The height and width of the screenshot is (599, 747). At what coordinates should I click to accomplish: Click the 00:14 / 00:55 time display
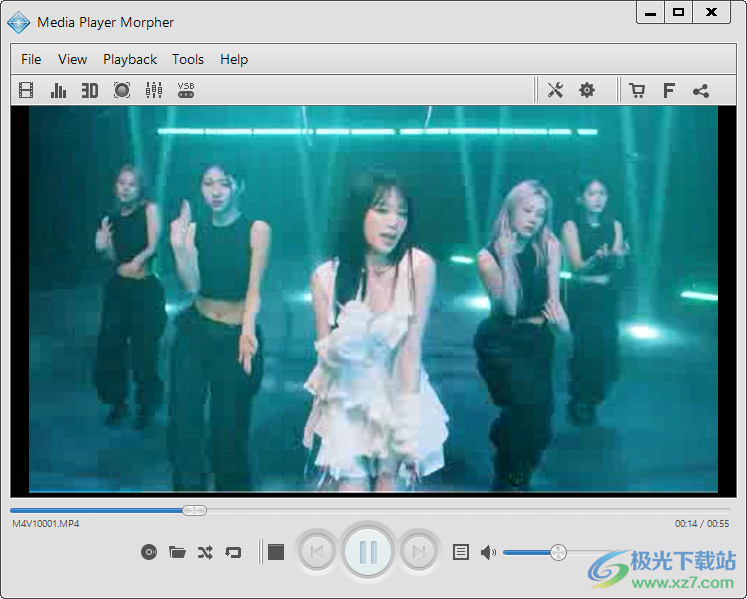click(x=702, y=524)
